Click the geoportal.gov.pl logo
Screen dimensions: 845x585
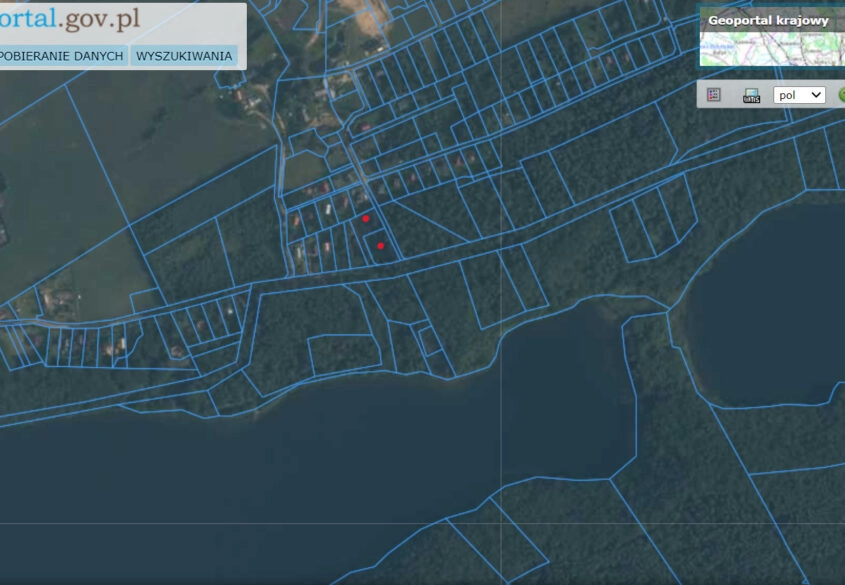69,19
